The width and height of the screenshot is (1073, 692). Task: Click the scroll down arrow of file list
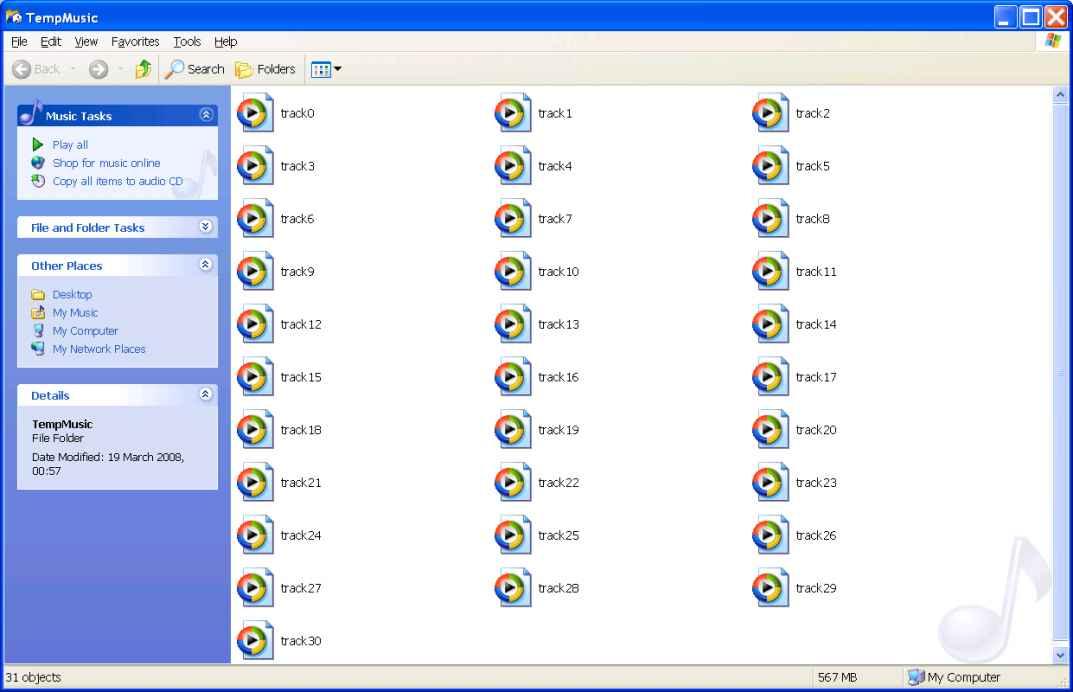[x=1061, y=655]
